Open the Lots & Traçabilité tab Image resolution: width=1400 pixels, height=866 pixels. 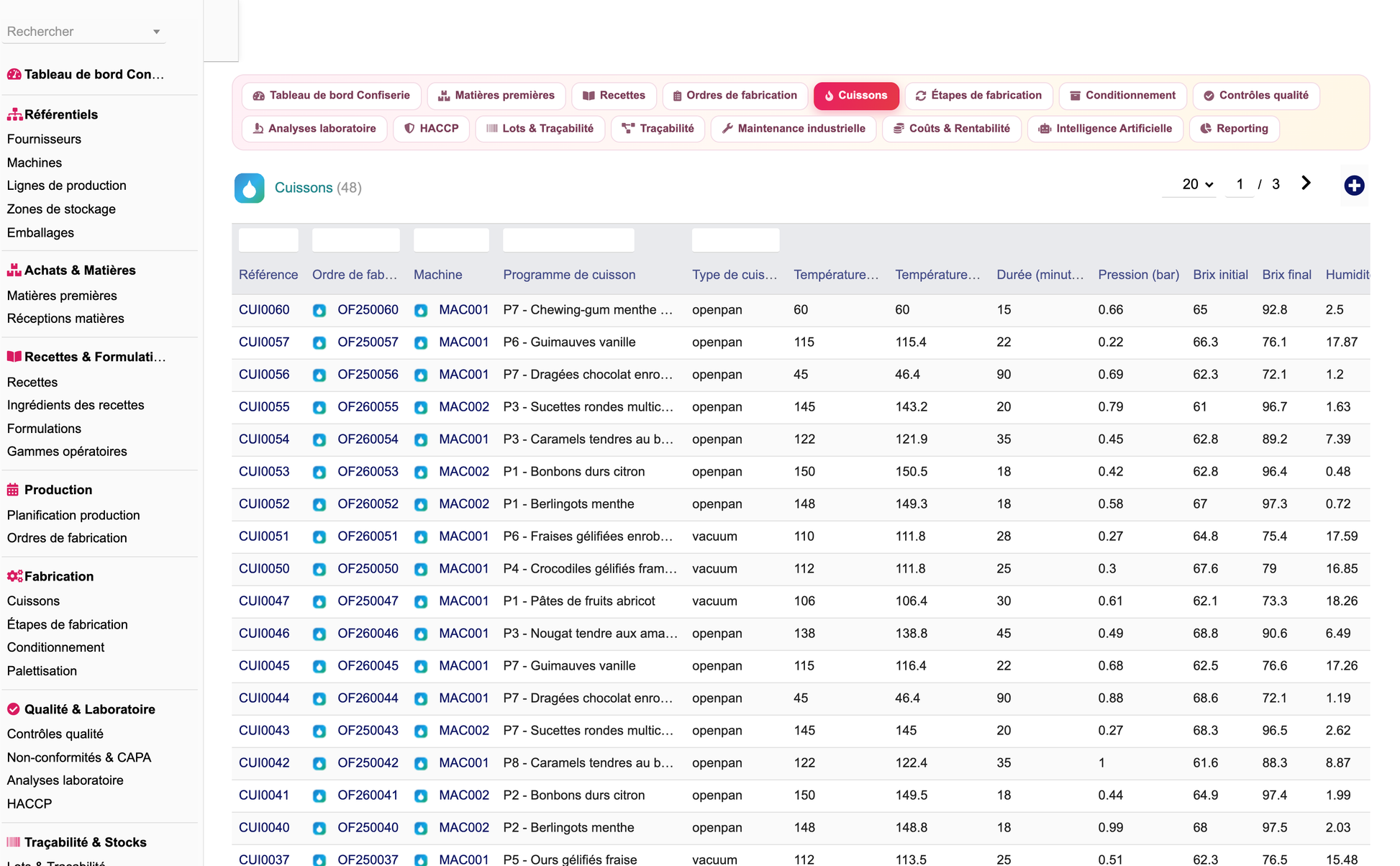[x=540, y=129]
